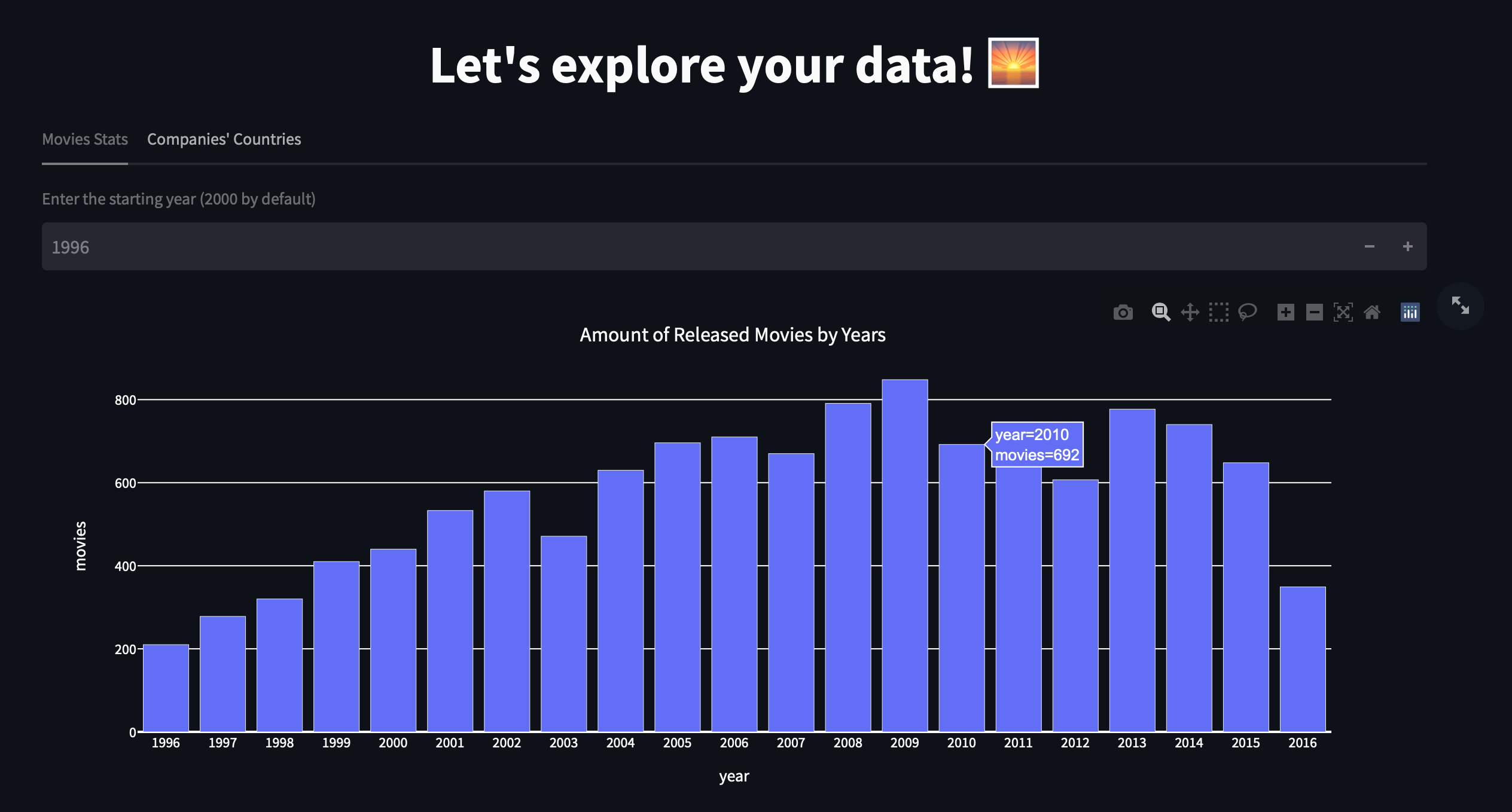The width and height of the screenshot is (1512, 812).
Task: Reset axes with the home icon
Action: pos(1372,312)
